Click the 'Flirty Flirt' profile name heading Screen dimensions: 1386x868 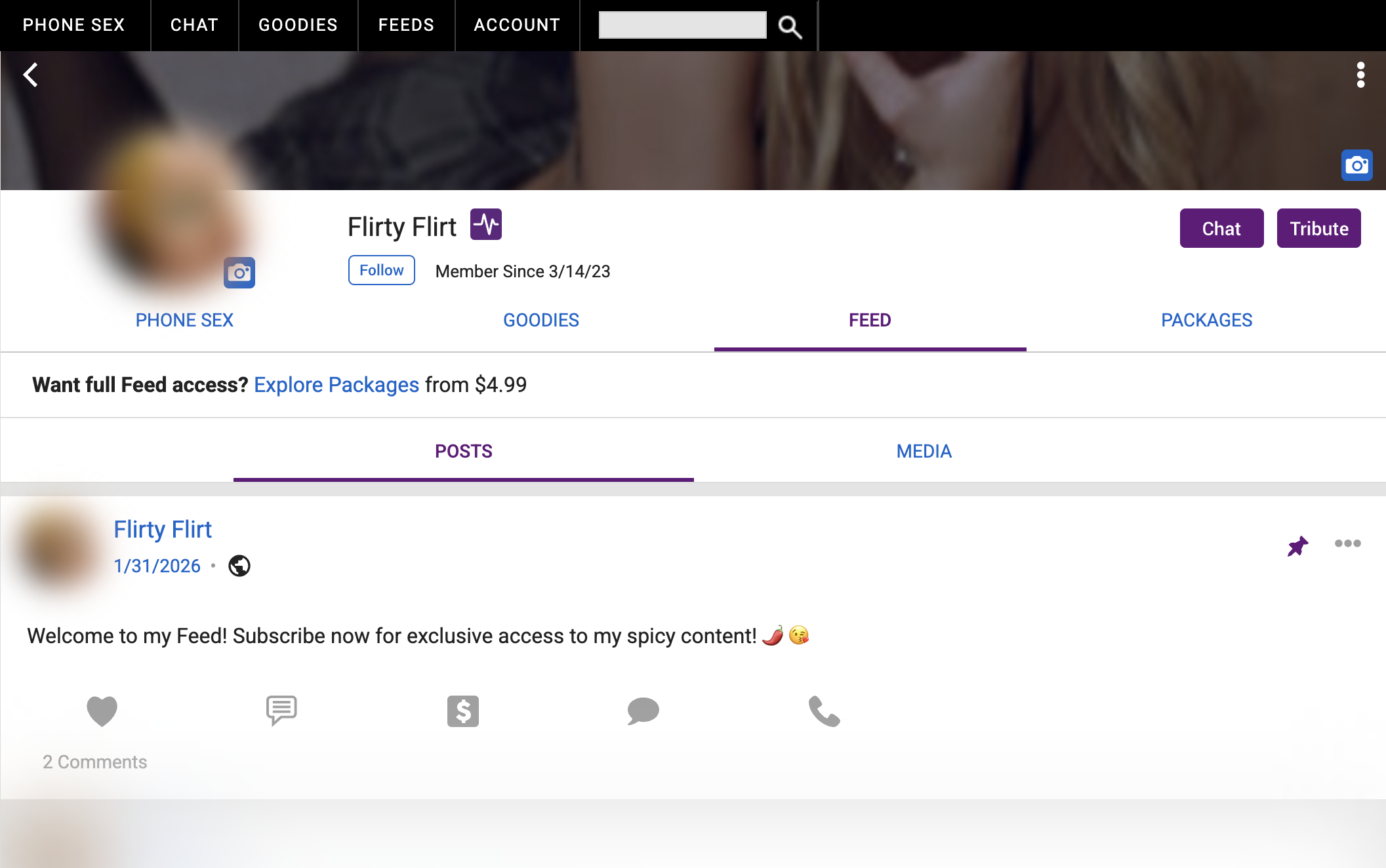tap(401, 227)
